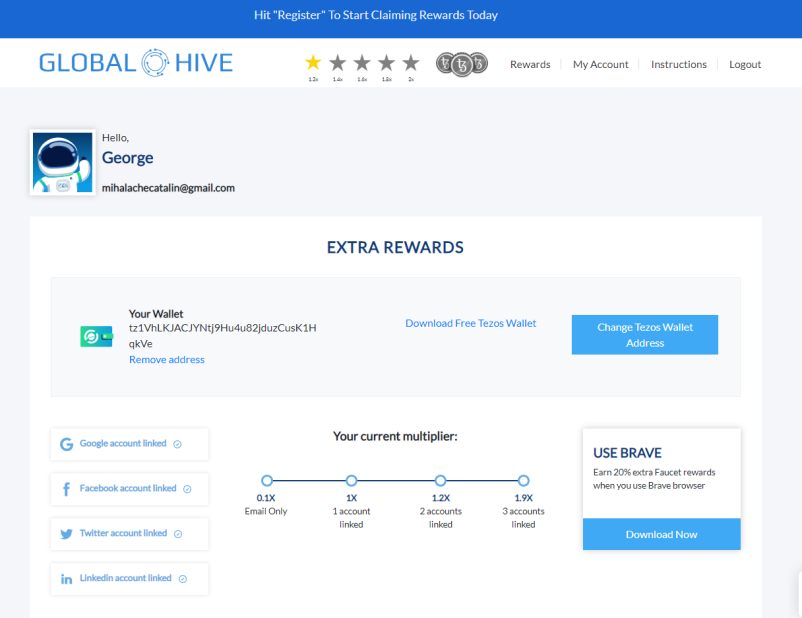Click Your current multiplier label

tap(395, 436)
